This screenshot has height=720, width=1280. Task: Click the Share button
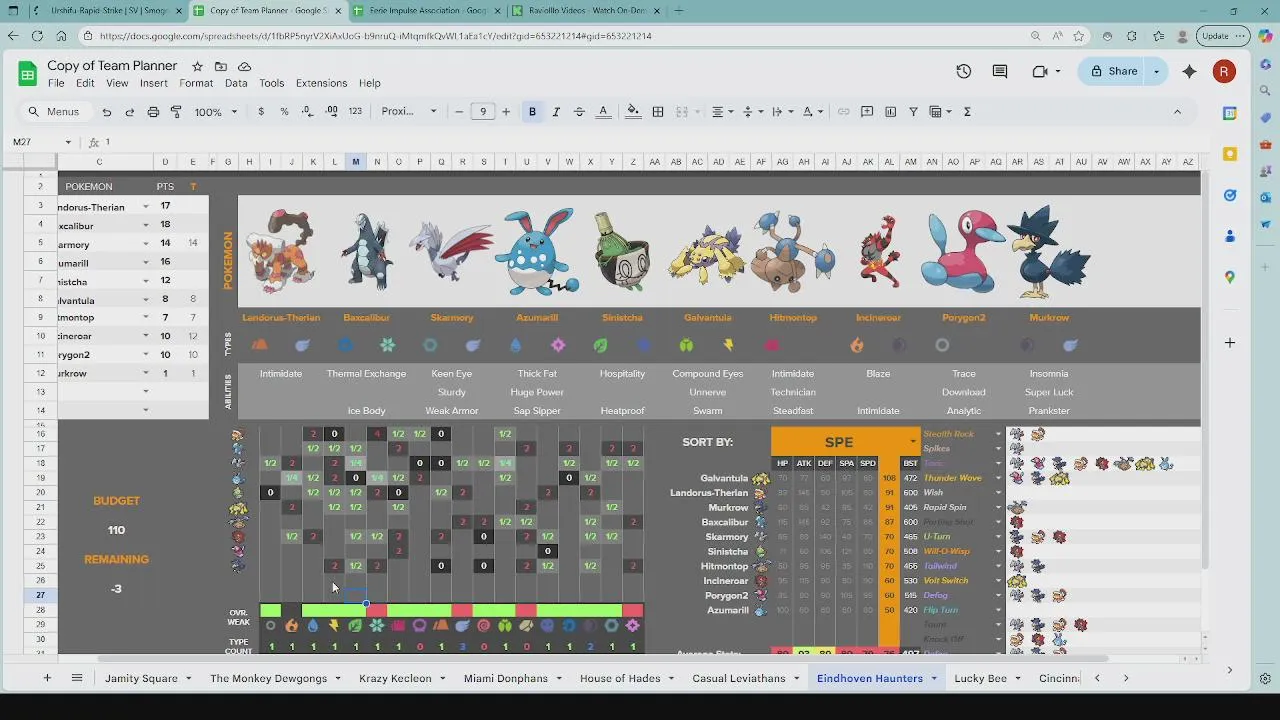(1113, 71)
